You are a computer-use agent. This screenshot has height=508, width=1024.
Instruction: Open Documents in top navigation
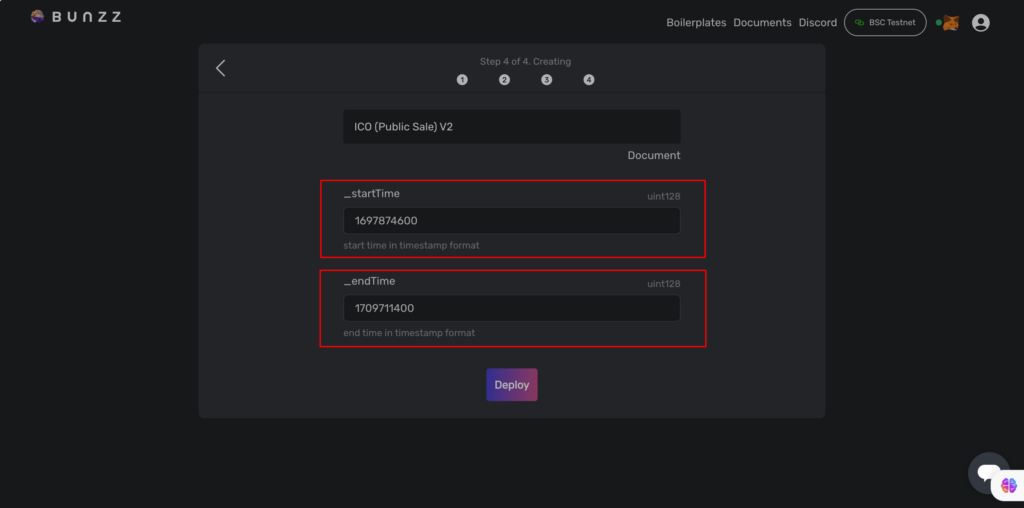pos(762,23)
